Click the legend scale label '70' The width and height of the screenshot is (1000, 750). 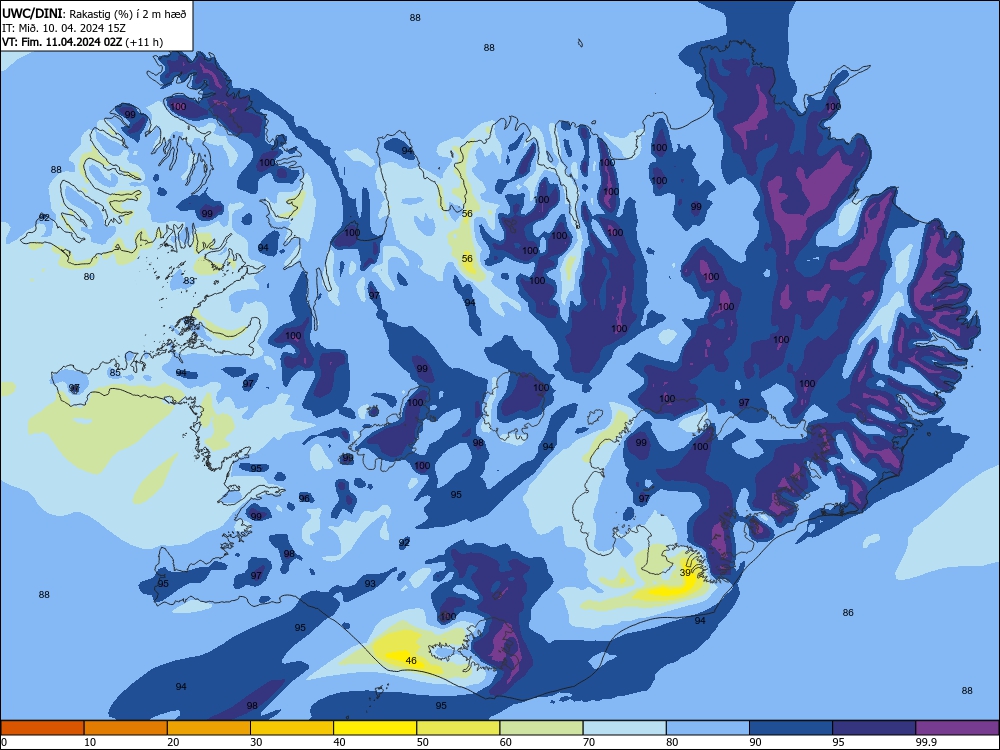pyautogui.click(x=589, y=742)
